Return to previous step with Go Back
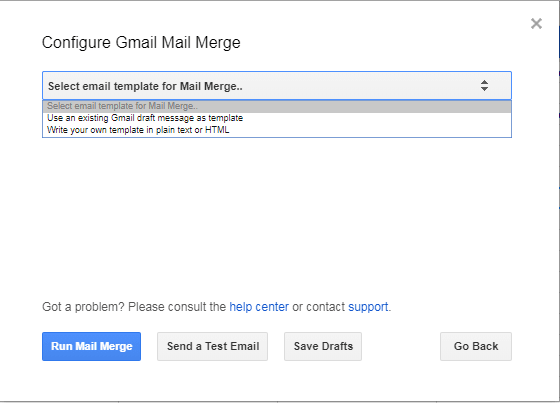Viewport: 560px width, 403px height. pyautogui.click(x=476, y=347)
